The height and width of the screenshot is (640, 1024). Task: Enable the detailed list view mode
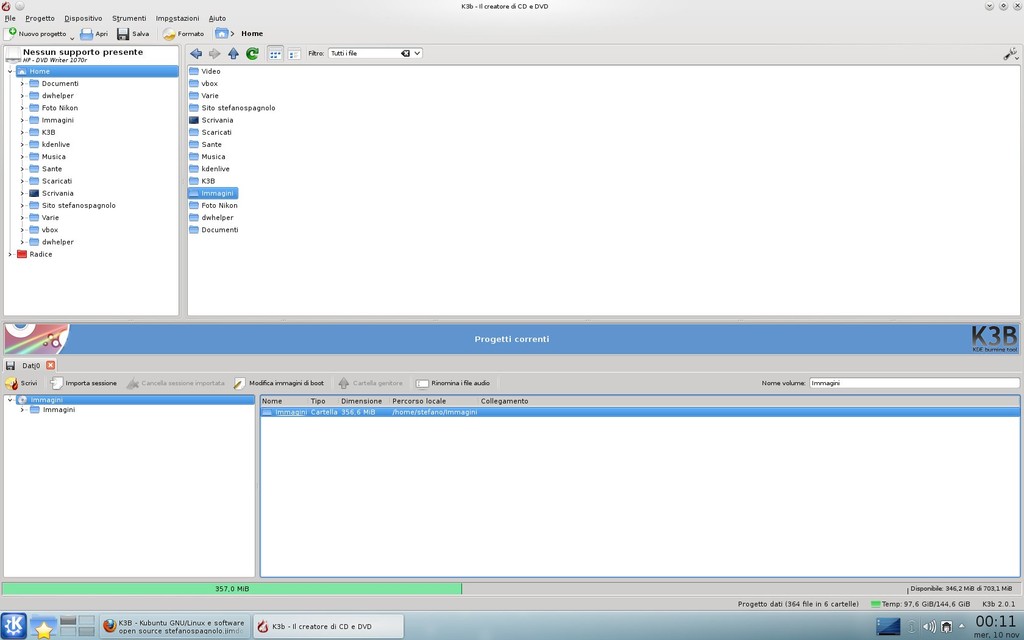(x=294, y=53)
